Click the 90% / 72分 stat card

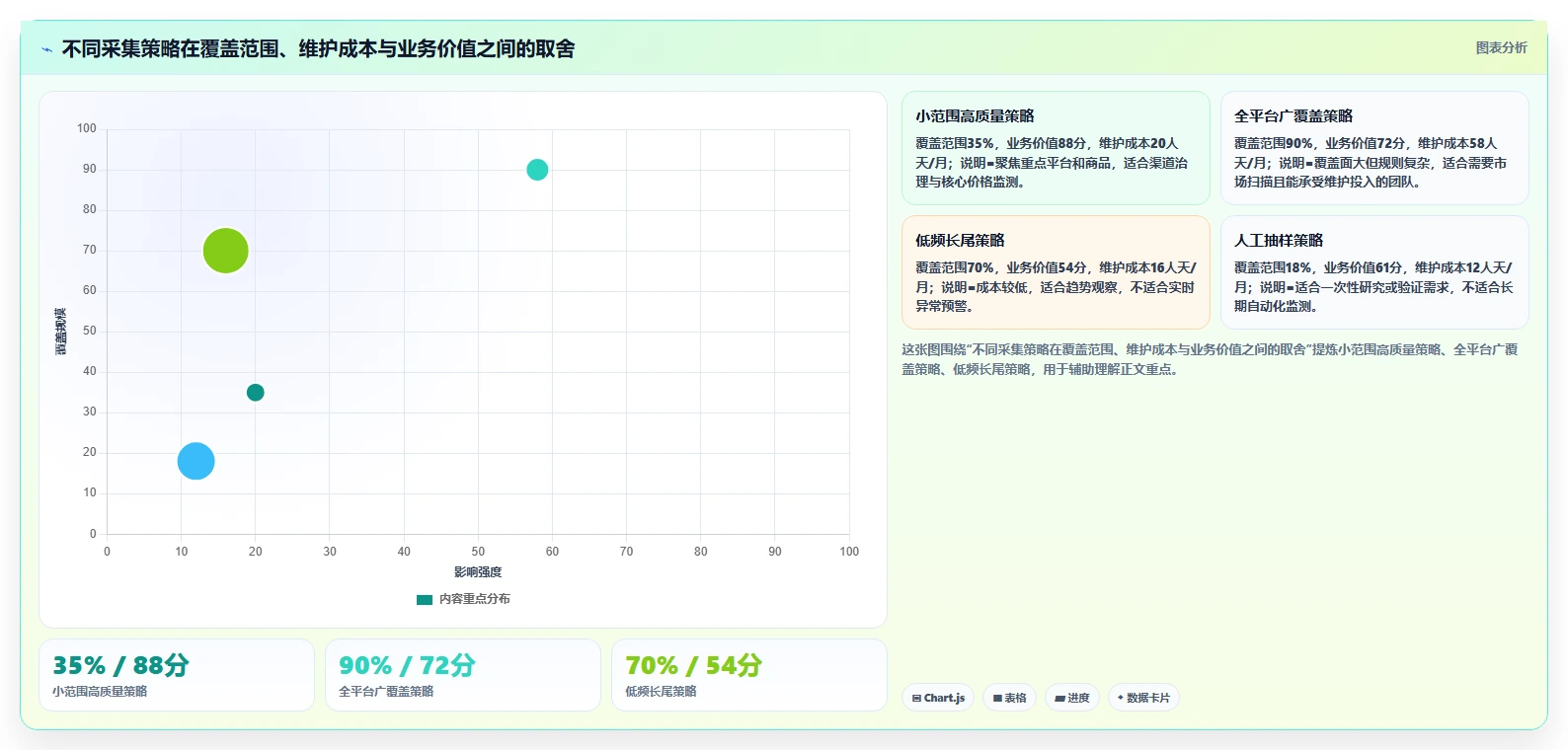(x=463, y=675)
